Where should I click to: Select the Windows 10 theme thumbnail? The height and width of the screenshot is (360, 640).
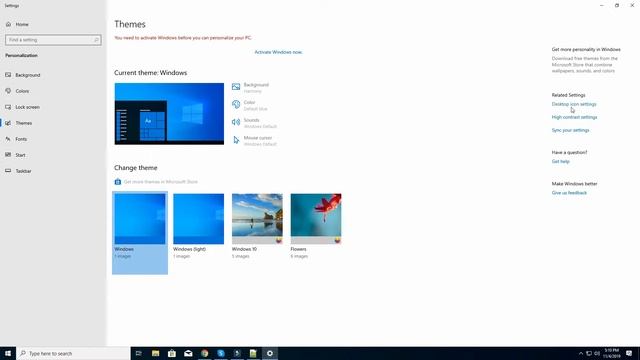(x=257, y=219)
